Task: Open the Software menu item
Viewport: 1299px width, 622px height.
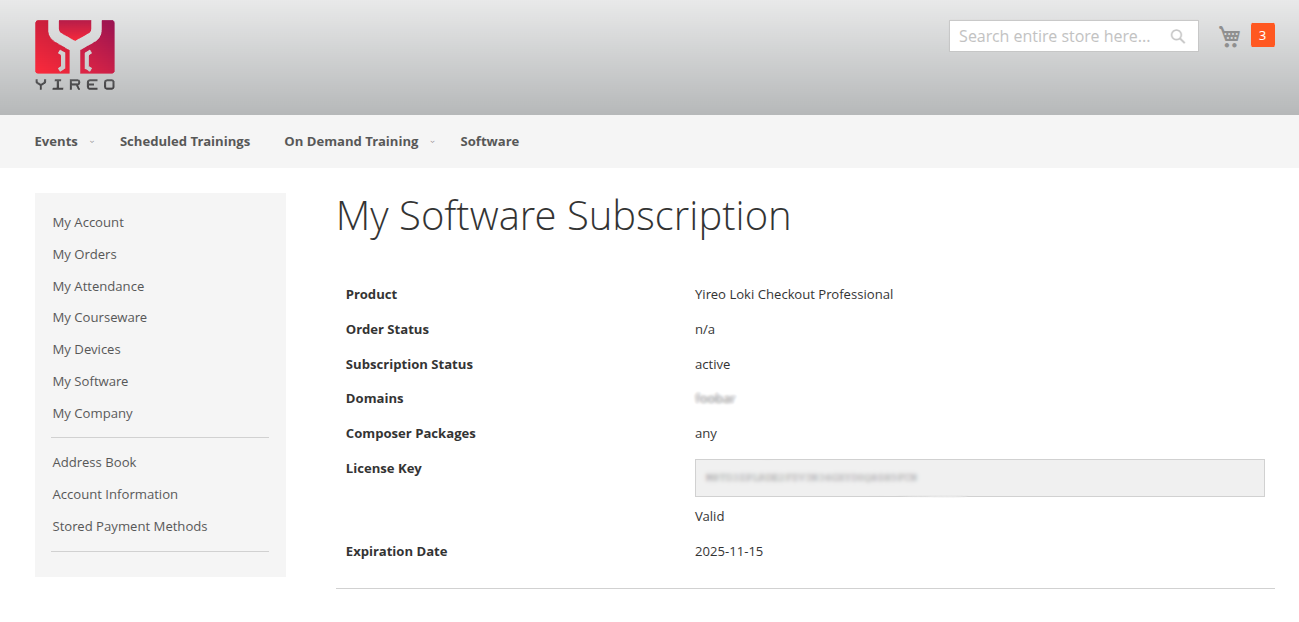Action: 489,142
